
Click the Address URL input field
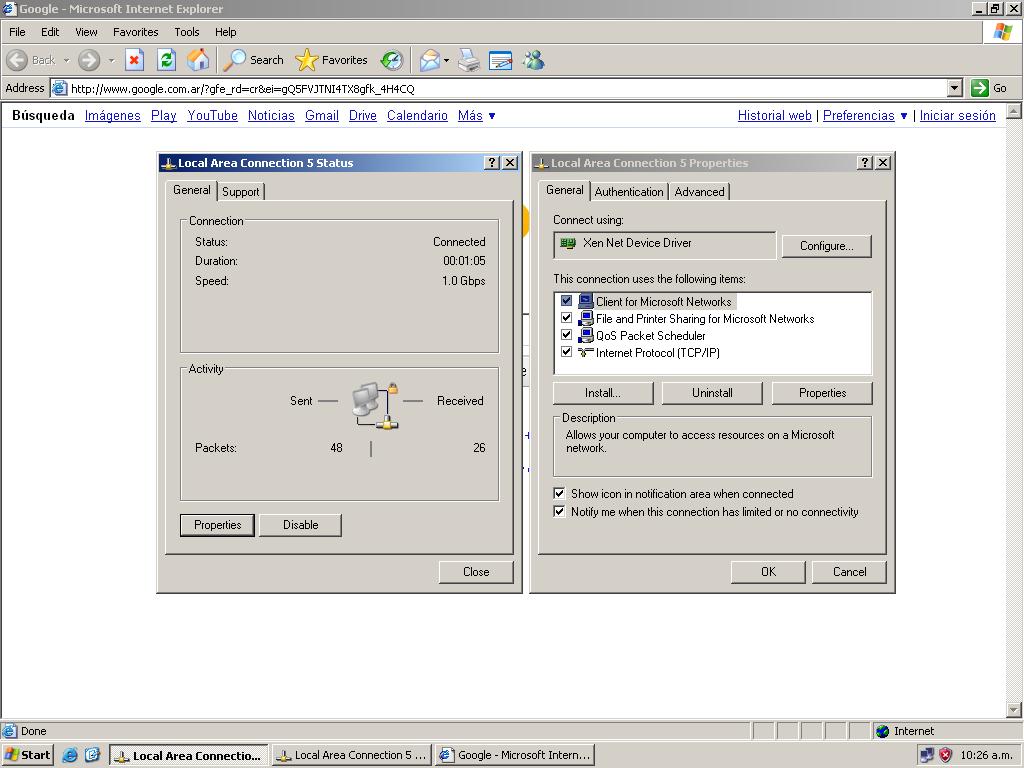pos(500,88)
